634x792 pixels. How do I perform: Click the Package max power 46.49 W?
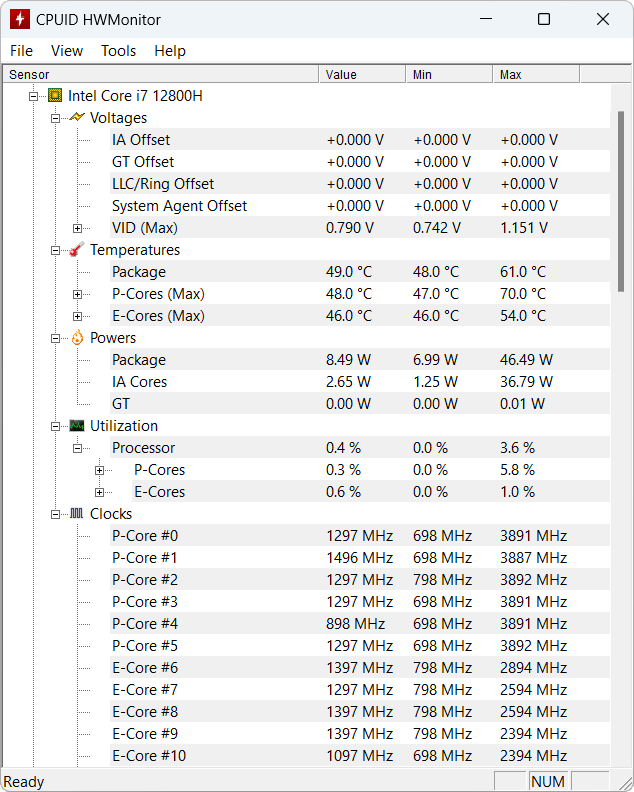pos(526,360)
